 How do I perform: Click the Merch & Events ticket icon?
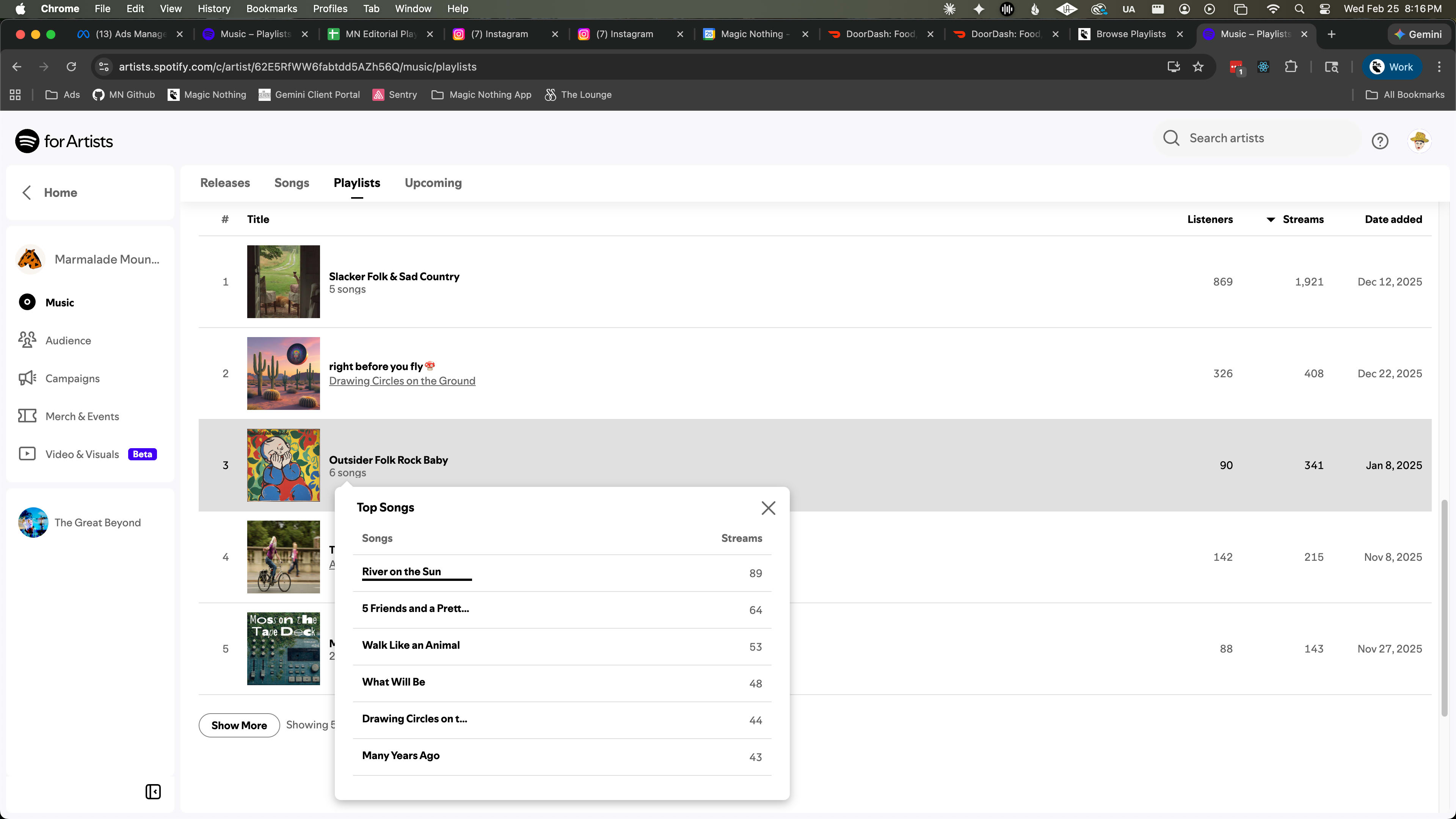tap(27, 416)
